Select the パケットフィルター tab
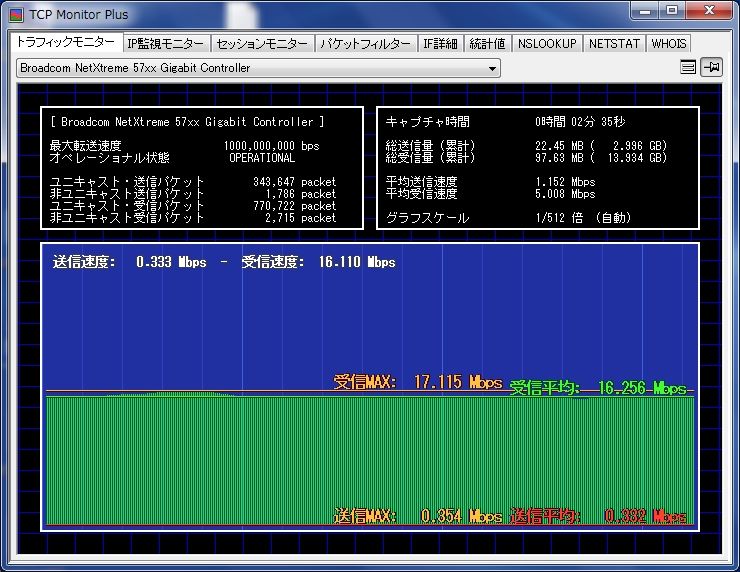This screenshot has width=740, height=572. pos(365,44)
